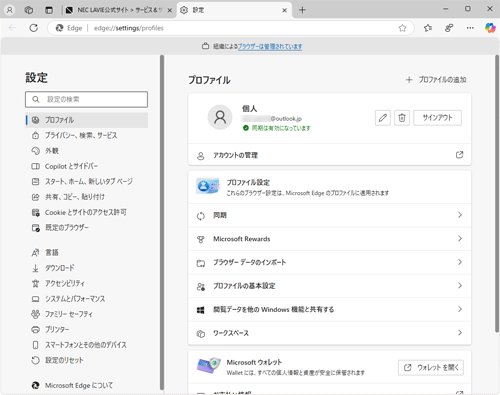Viewport: 500px width, 395px height.
Task: Delete profile with trash icon
Action: point(402,118)
